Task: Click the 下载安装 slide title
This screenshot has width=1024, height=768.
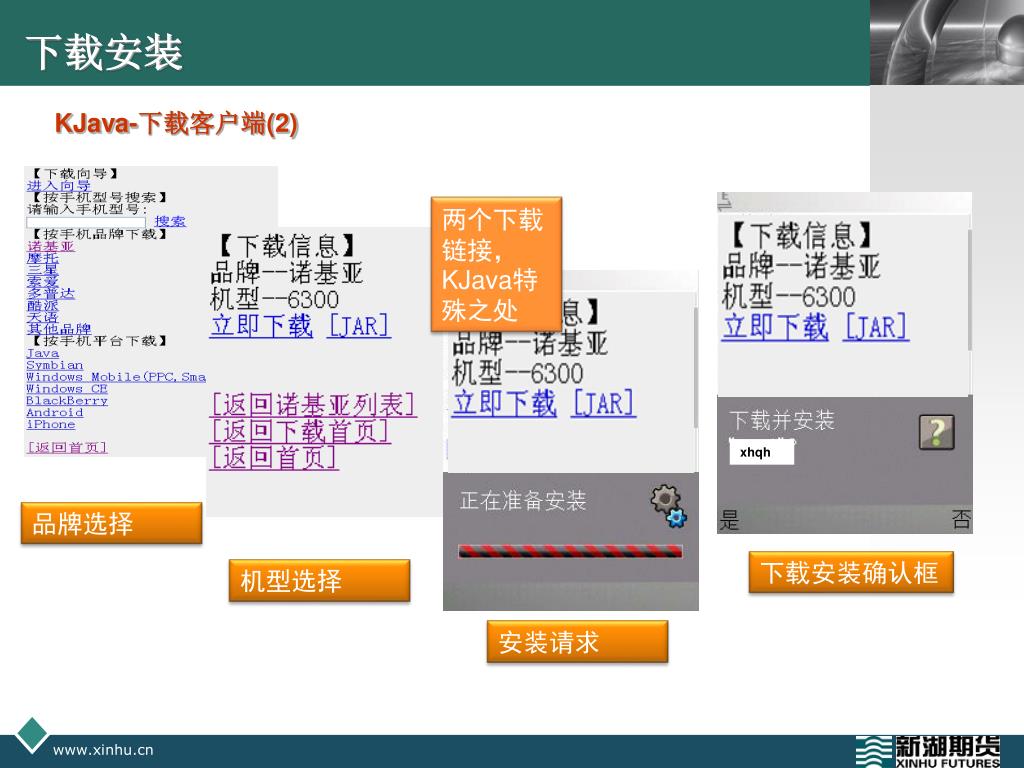Action: click(x=104, y=52)
